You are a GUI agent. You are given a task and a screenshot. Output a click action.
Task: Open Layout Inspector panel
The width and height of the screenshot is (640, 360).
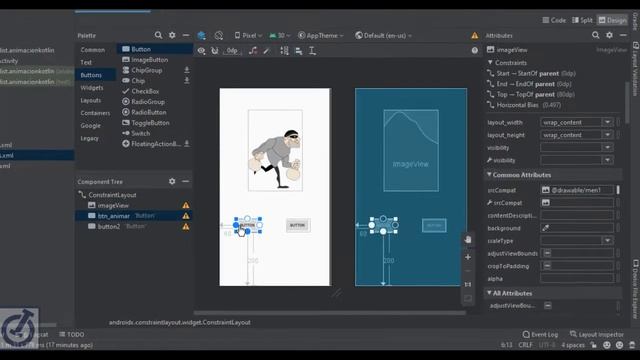[x=597, y=334]
